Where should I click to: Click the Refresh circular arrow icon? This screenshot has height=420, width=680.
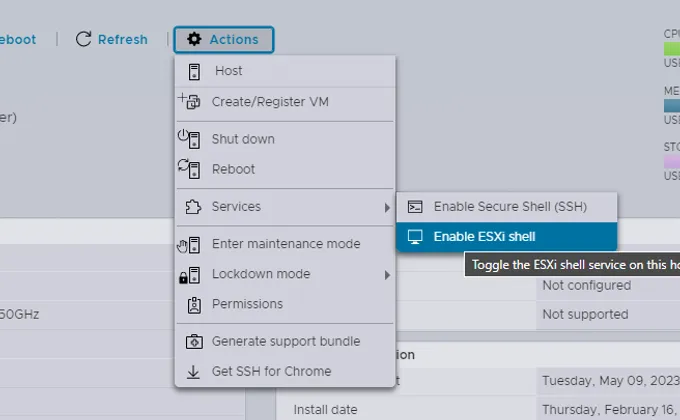pos(83,39)
